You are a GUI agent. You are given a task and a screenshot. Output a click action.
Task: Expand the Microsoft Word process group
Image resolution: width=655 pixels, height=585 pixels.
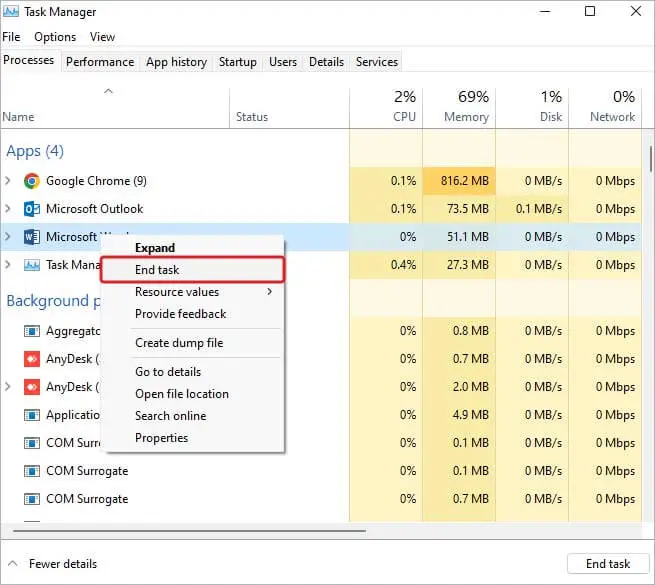click(x=8, y=236)
